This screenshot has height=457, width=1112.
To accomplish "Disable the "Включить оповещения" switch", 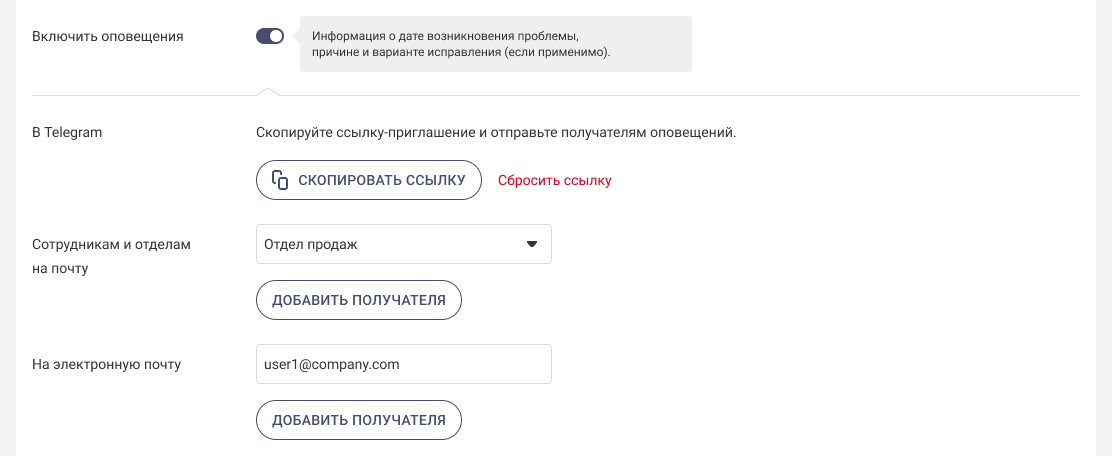I will [270, 36].
